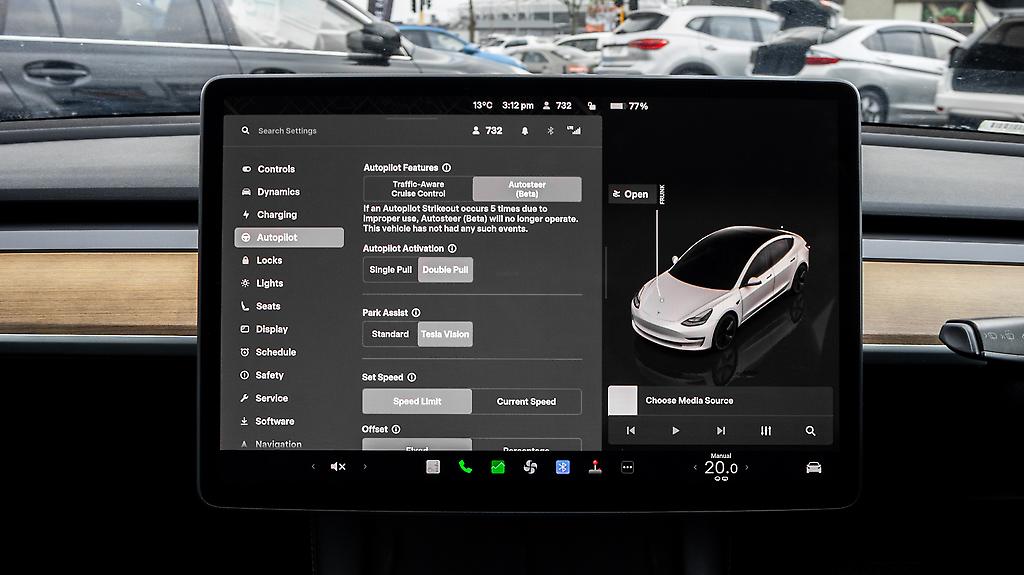Tap Choose Media Source

[689, 401]
